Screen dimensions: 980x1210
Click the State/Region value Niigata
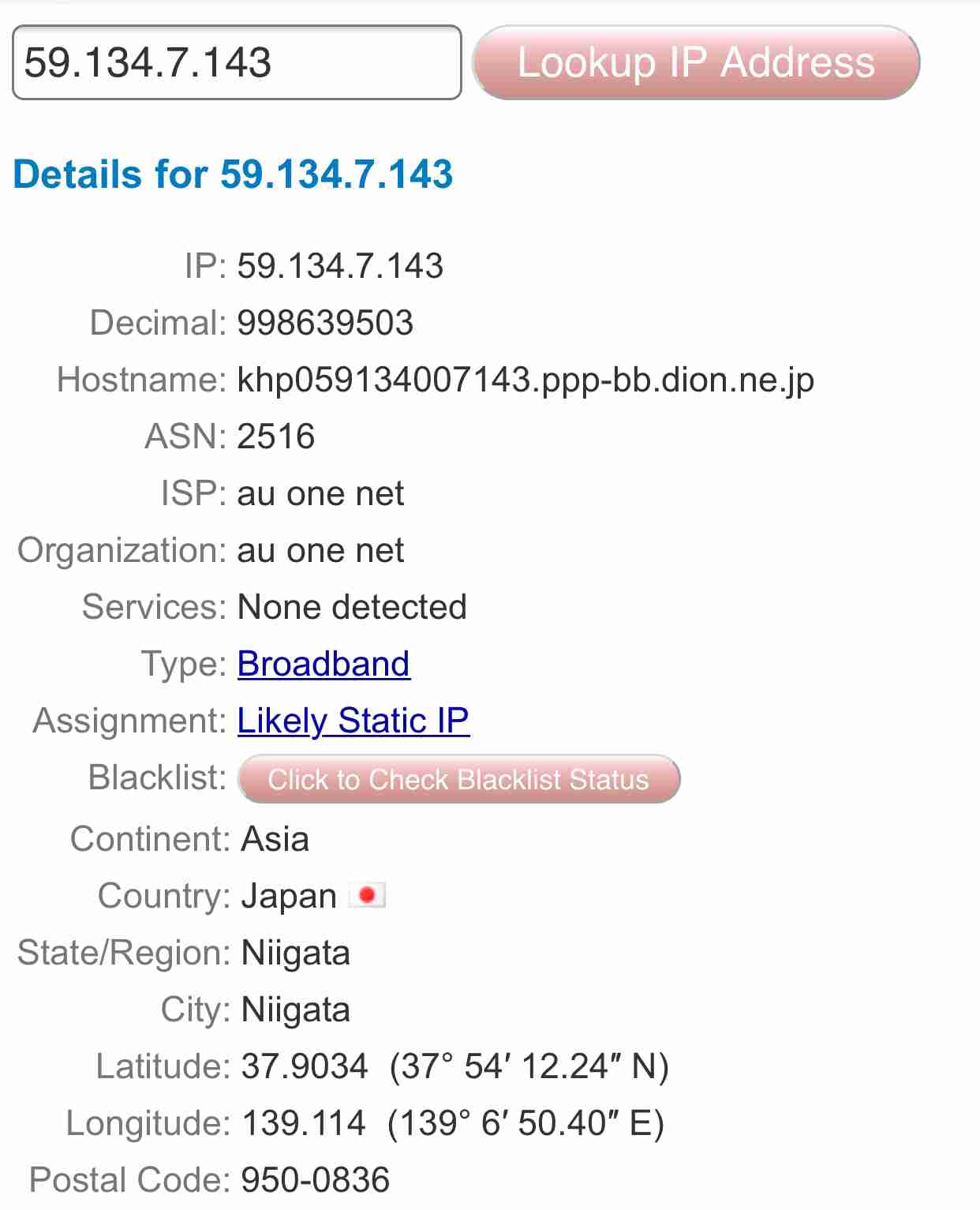pyautogui.click(x=296, y=953)
